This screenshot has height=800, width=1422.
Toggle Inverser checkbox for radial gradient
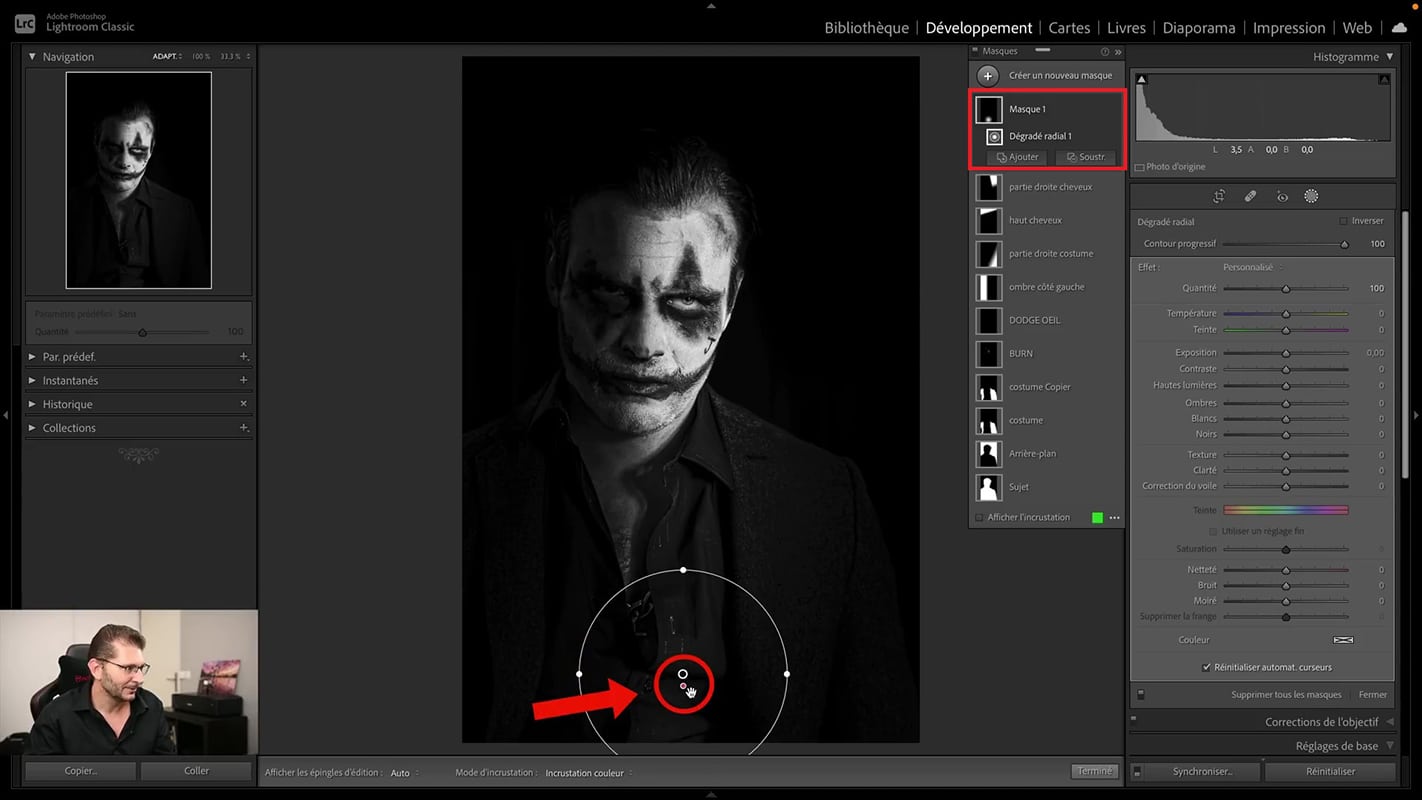pyautogui.click(x=1343, y=221)
